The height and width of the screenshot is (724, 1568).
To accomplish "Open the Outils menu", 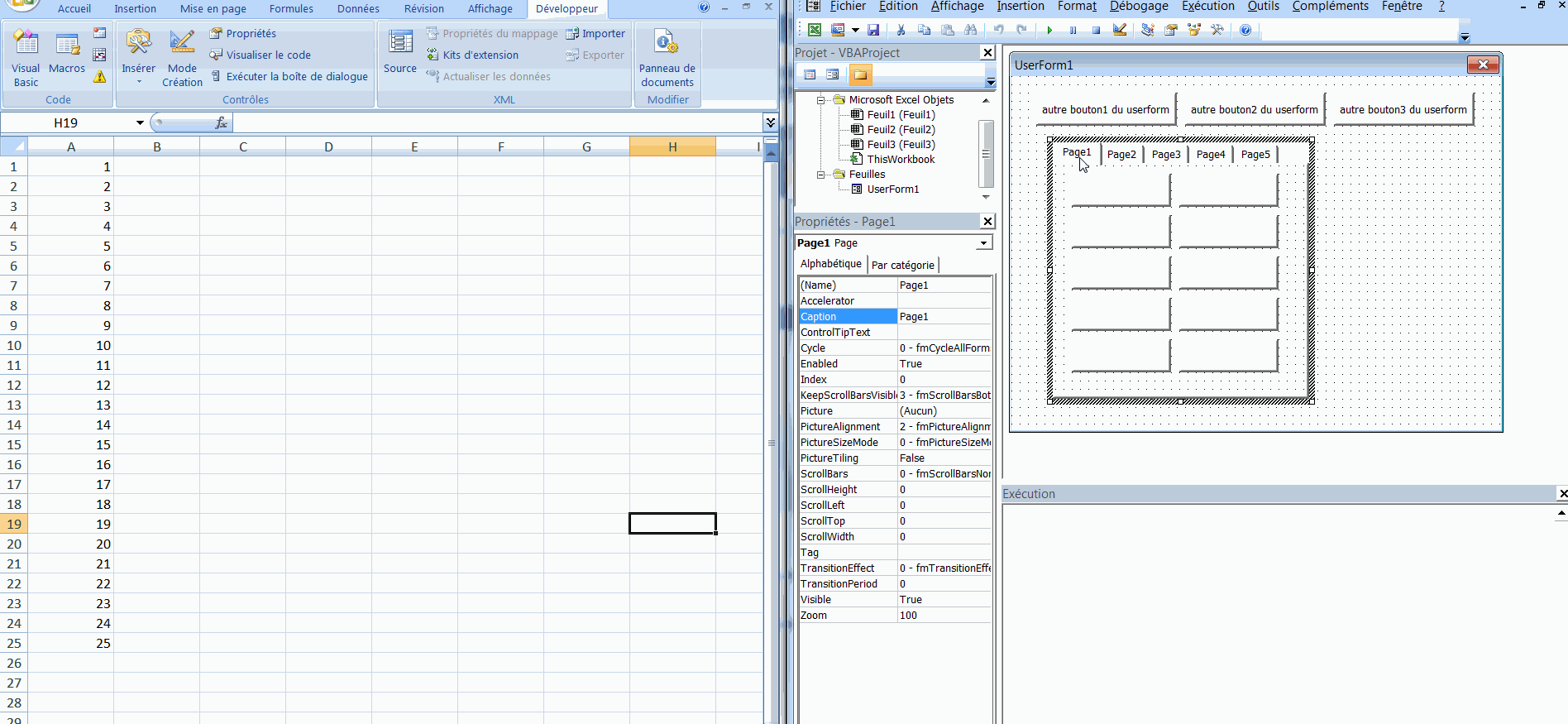I will click(1263, 7).
